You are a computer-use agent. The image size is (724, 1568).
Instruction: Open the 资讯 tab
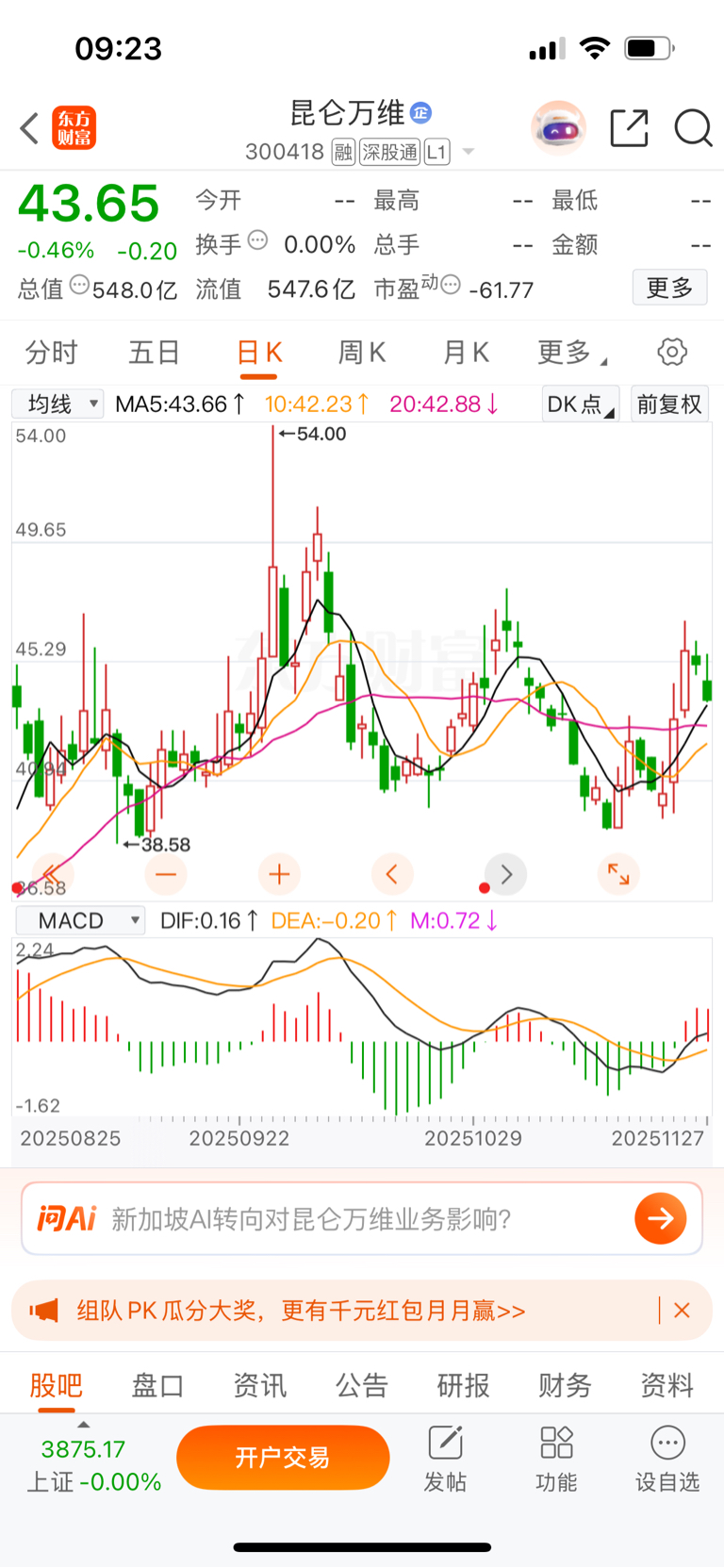(x=259, y=1385)
